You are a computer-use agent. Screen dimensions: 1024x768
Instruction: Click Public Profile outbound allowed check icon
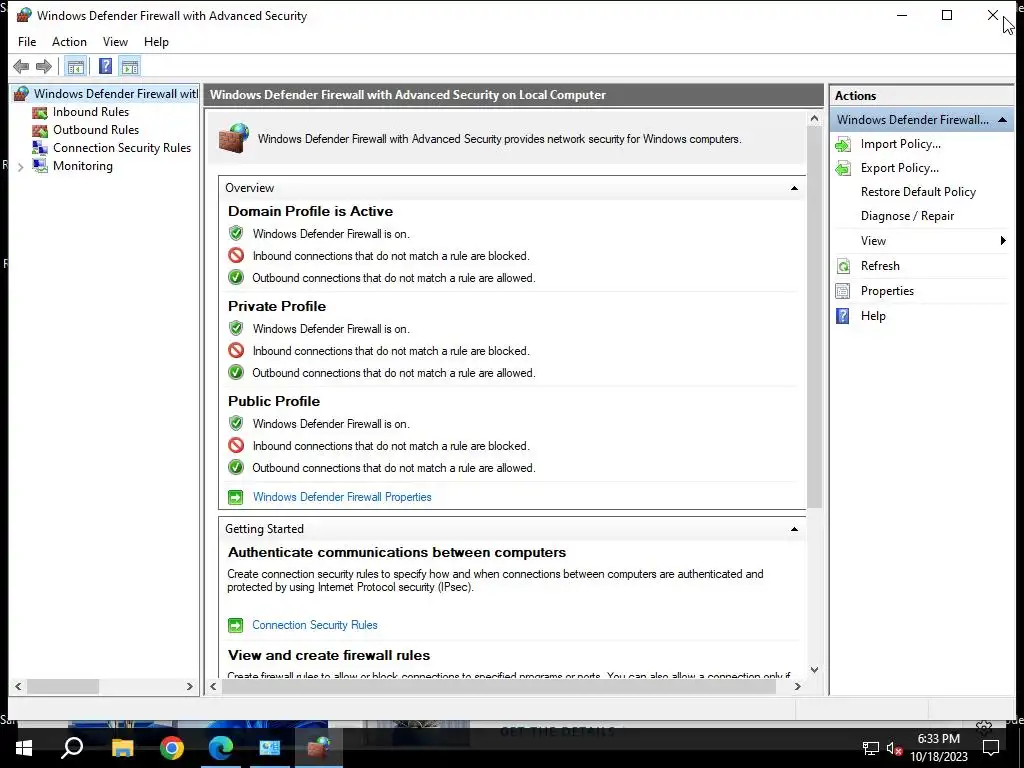[236, 468]
